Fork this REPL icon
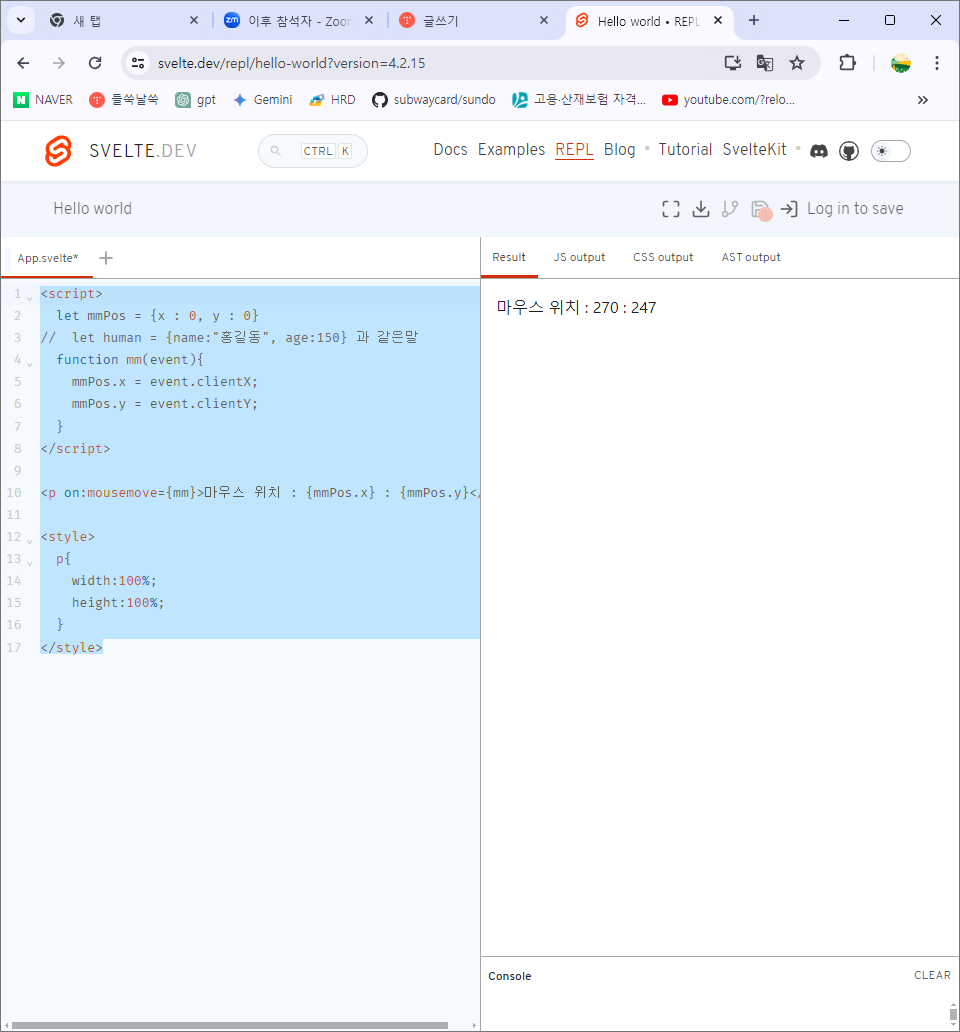The image size is (960, 1032). (730, 209)
